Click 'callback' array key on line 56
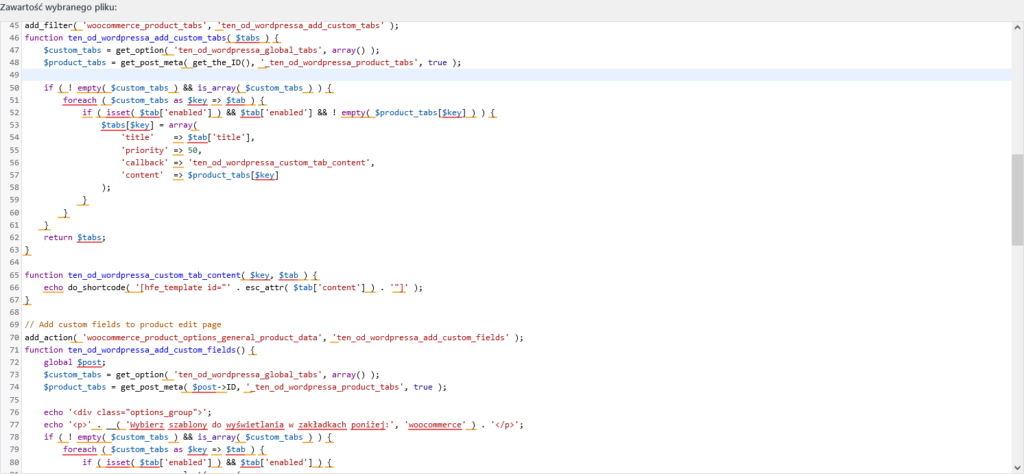This screenshot has width=1024, height=474. pyautogui.click(x=144, y=163)
